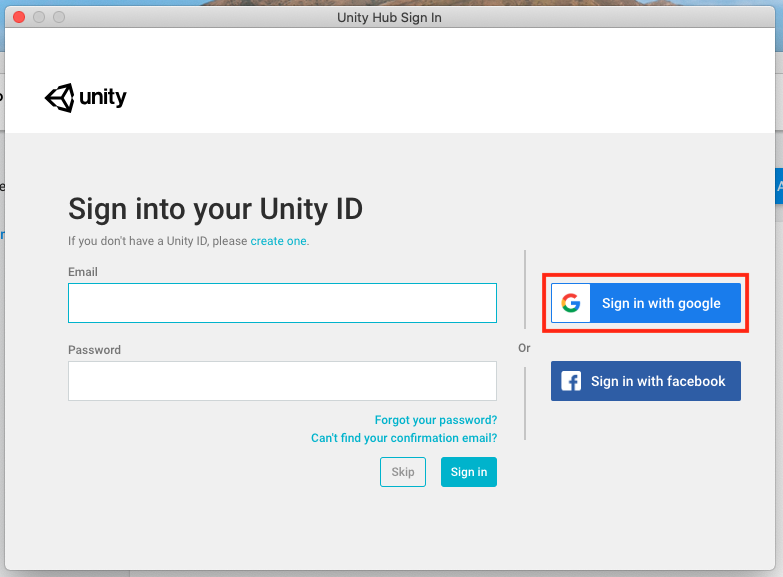Click the Password label text

click(94, 350)
